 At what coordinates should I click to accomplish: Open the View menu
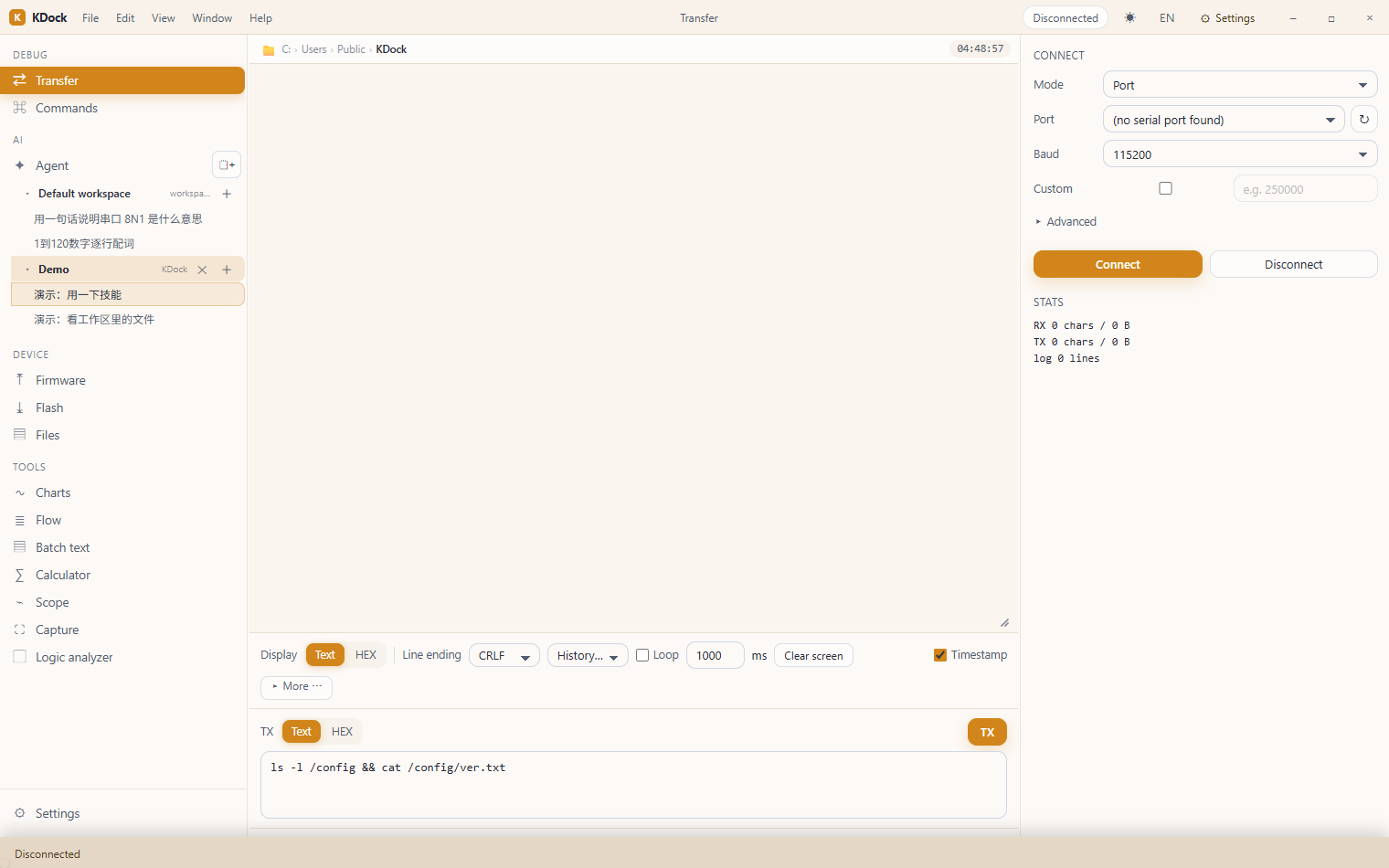(x=163, y=18)
